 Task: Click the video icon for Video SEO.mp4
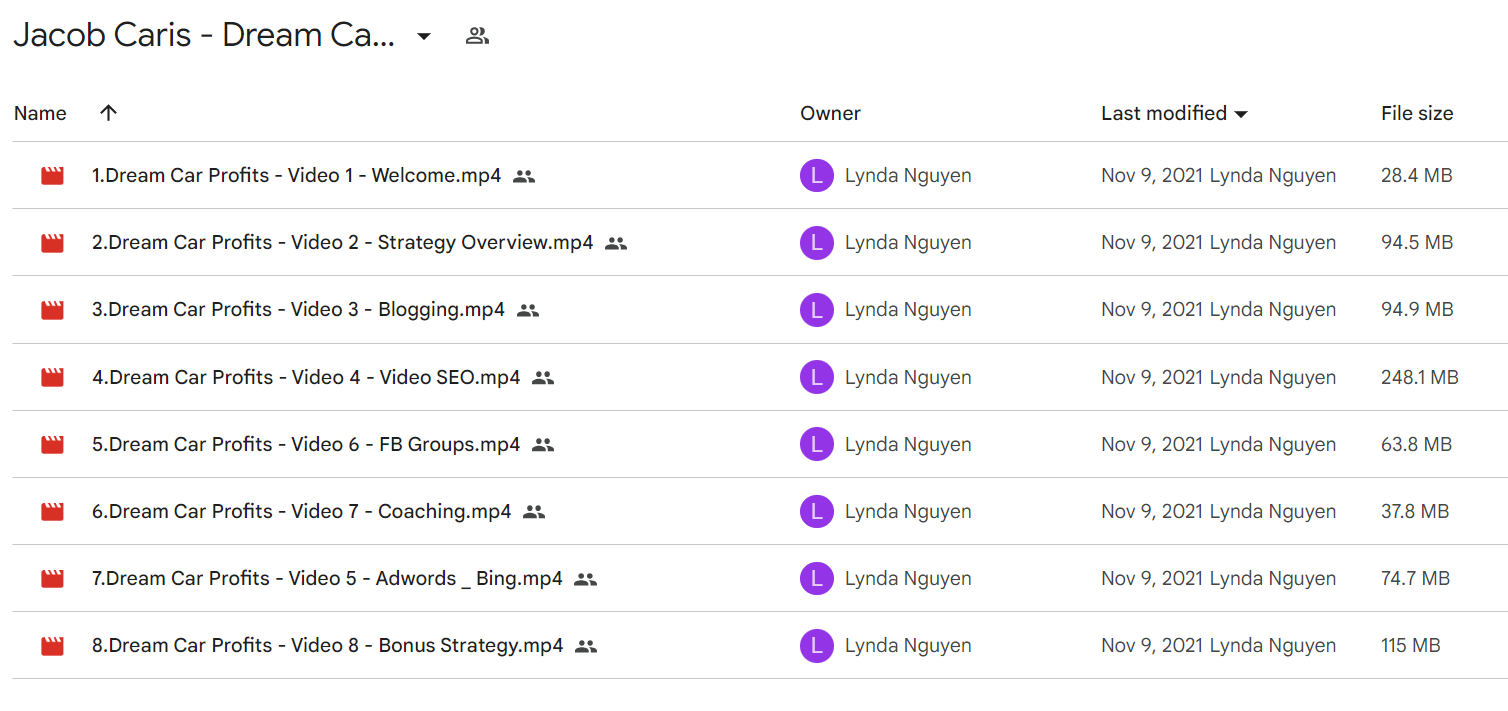[x=52, y=378]
